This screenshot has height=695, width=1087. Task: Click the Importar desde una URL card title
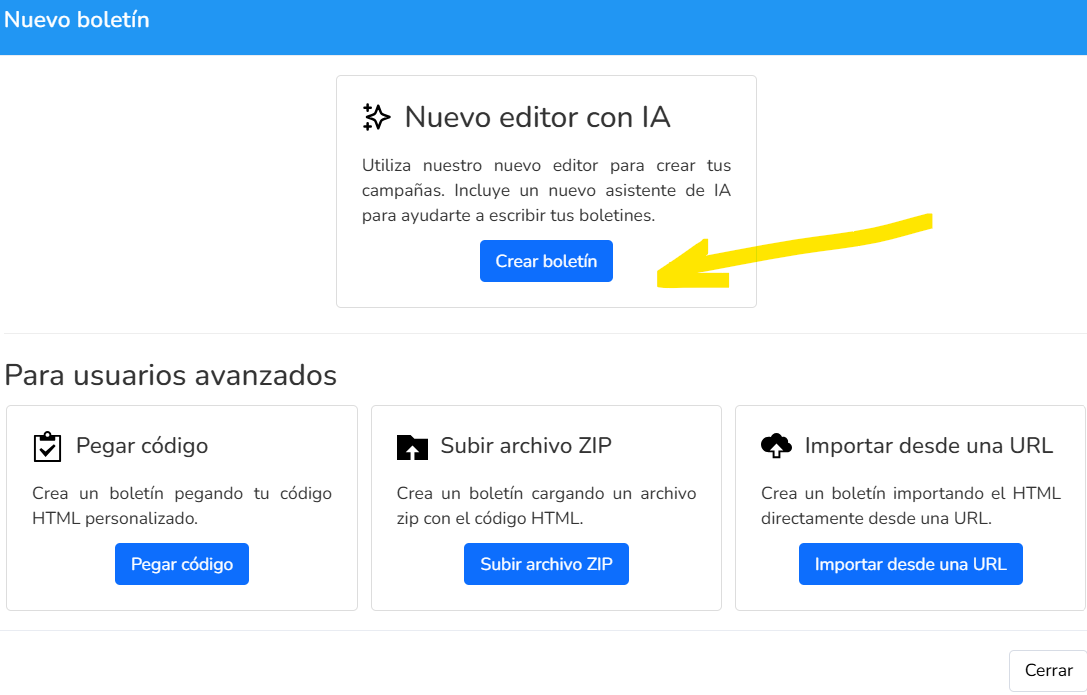click(x=929, y=446)
